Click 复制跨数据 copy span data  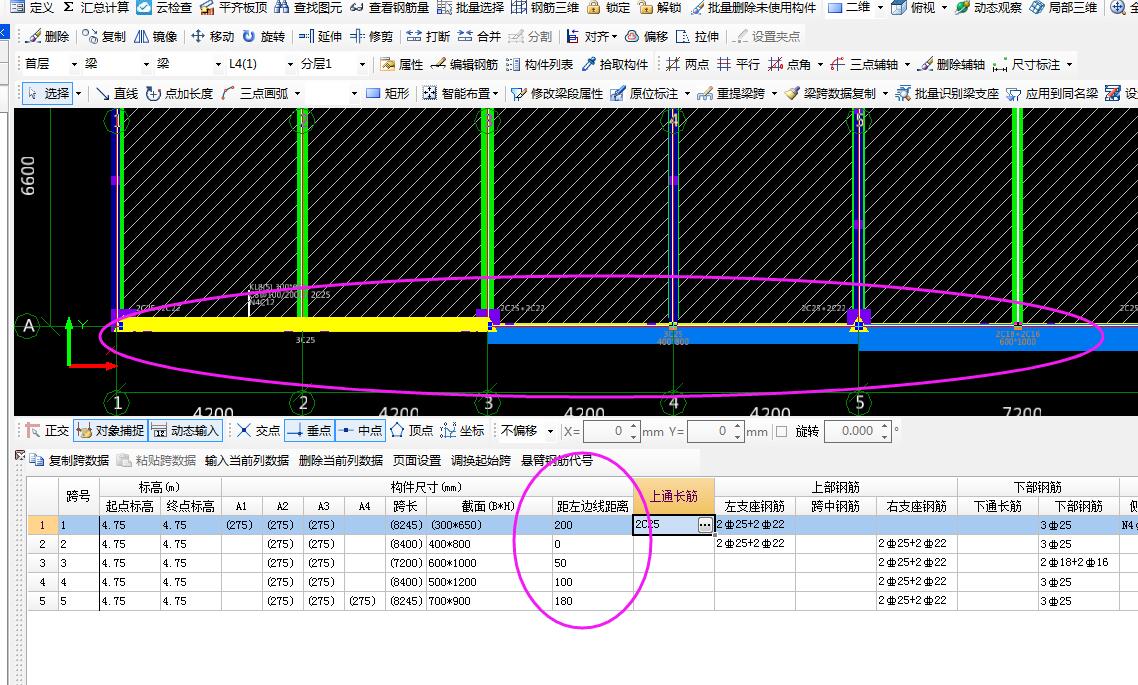69,461
